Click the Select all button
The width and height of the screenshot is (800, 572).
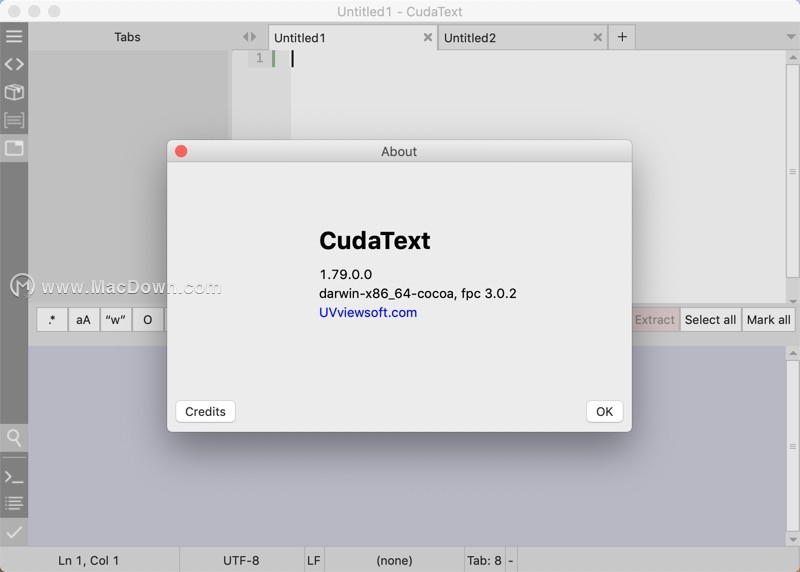click(710, 320)
